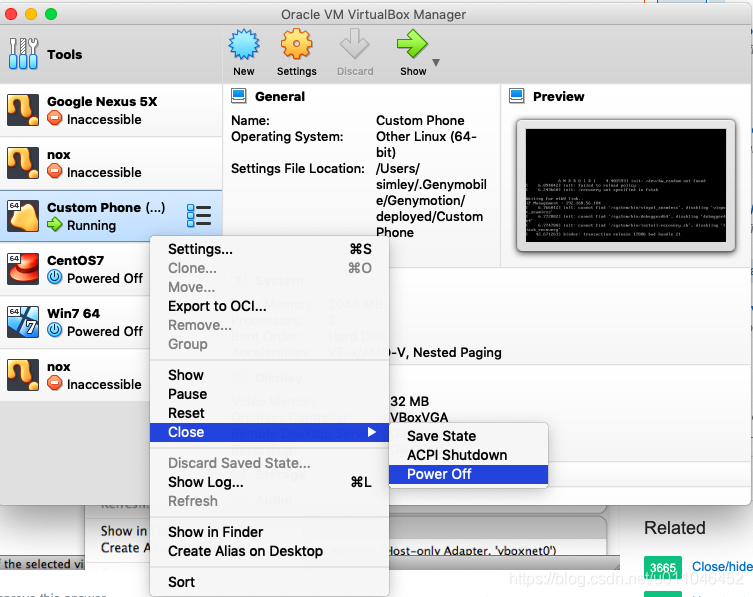Click the Running status arrow icon
The width and height of the screenshot is (753, 597).
click(55, 224)
